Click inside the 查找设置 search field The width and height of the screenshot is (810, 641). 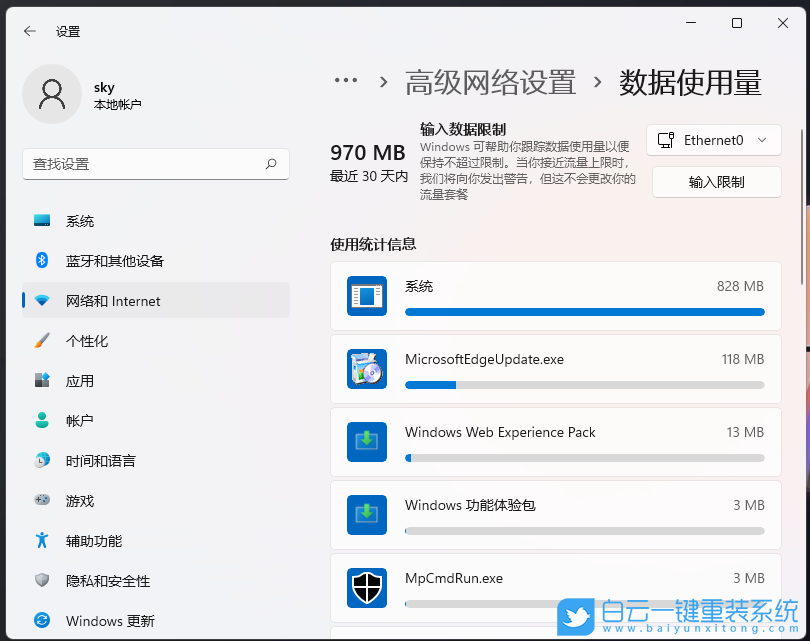[x=155, y=164]
